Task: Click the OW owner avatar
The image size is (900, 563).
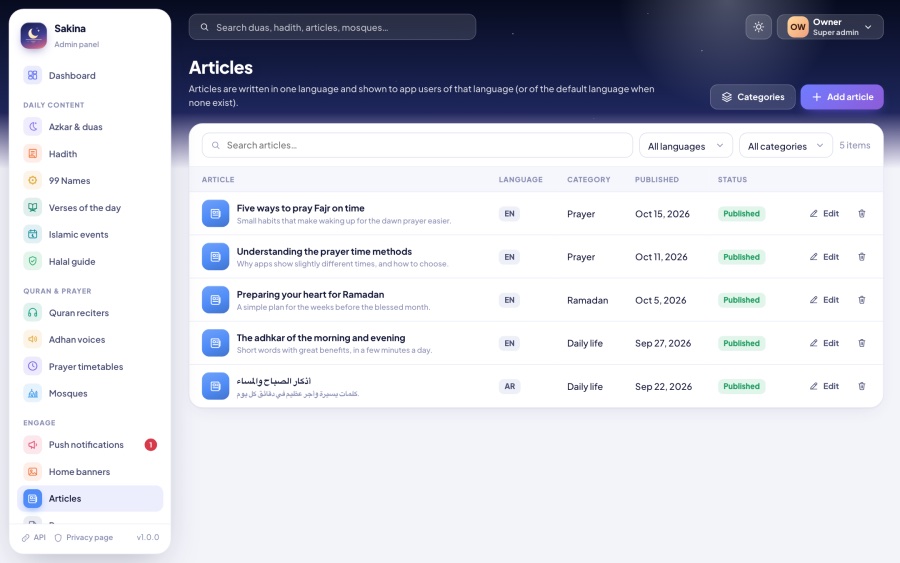Action: pos(798,27)
